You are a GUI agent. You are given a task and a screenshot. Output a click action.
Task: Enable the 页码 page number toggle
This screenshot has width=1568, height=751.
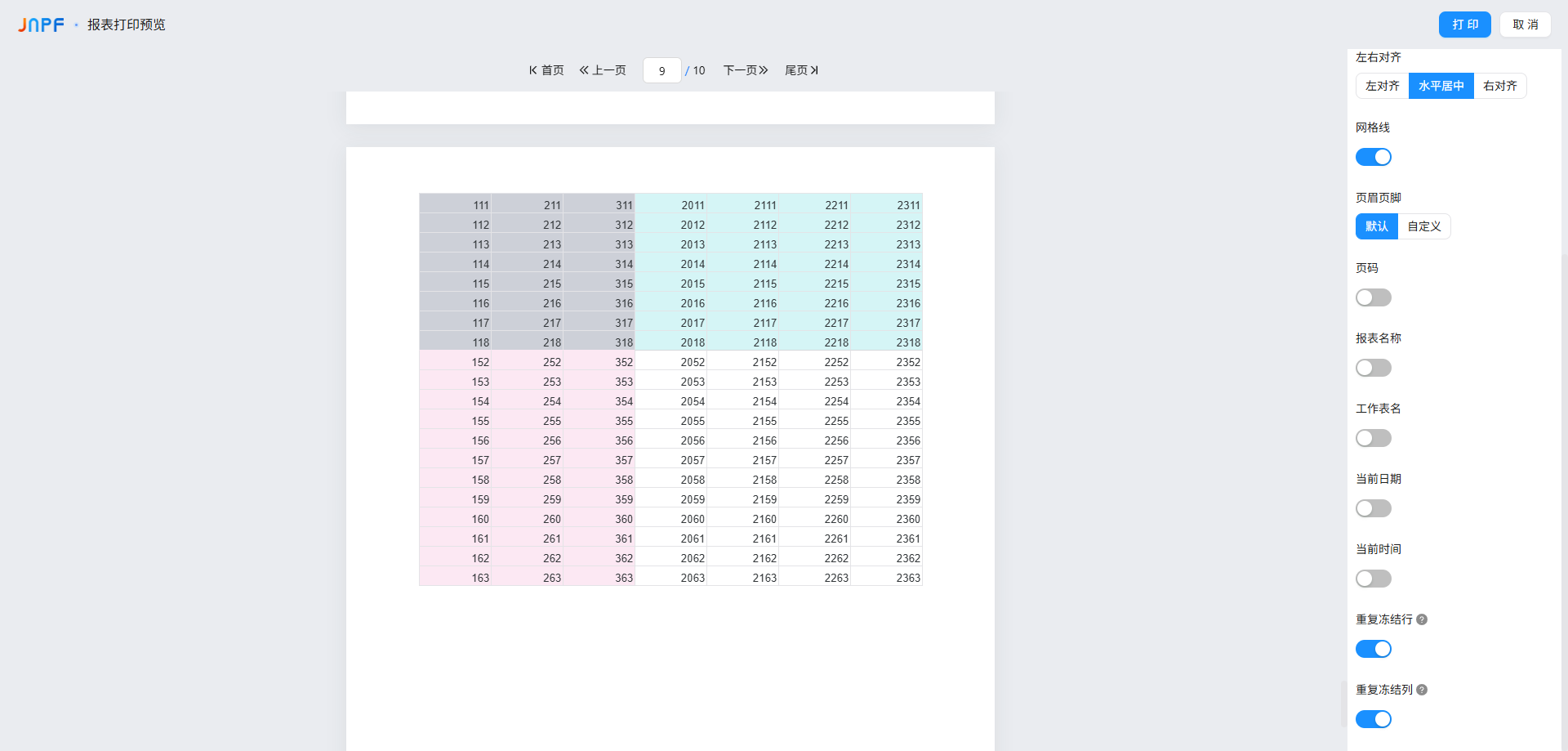(x=1374, y=297)
